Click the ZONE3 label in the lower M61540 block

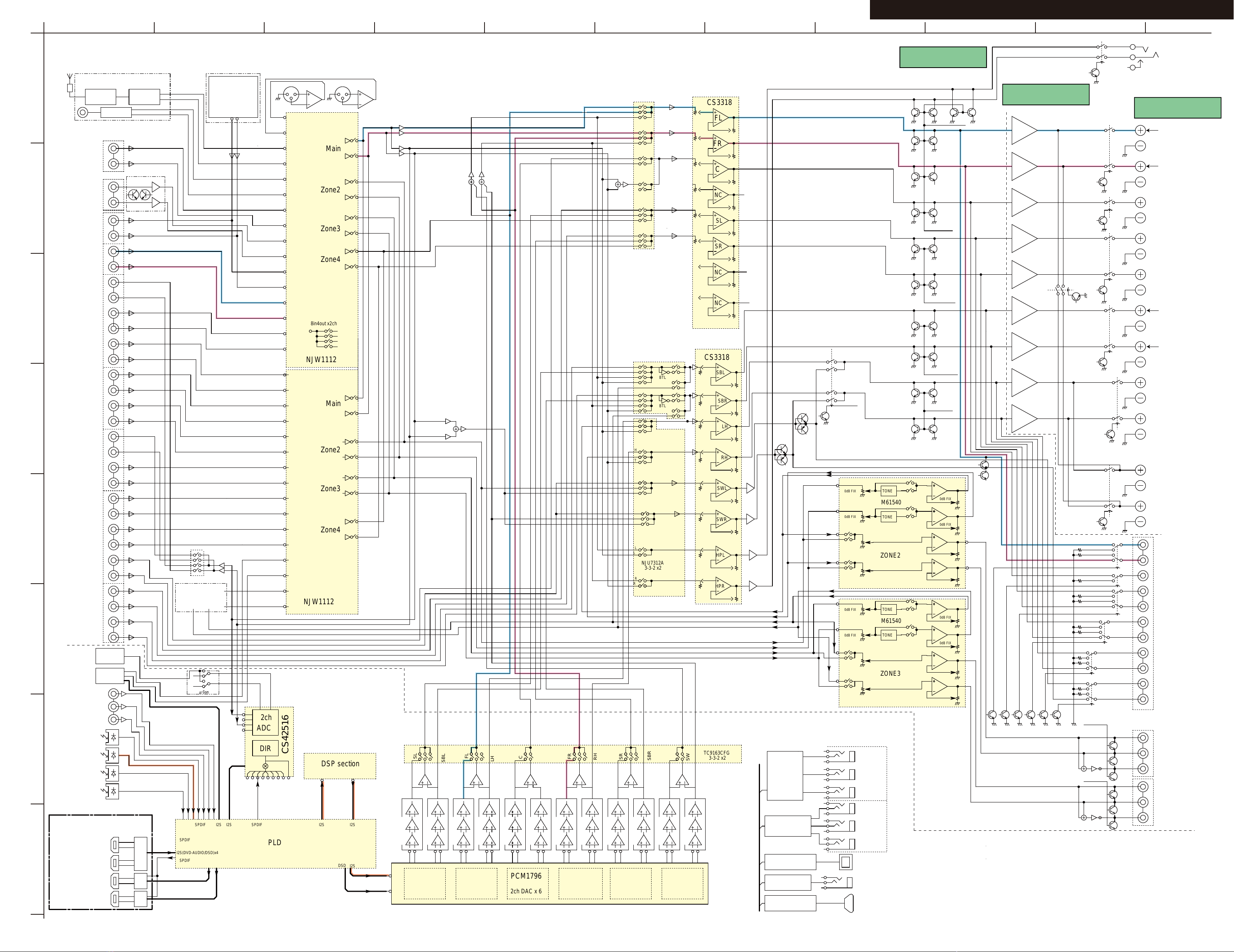[890, 673]
